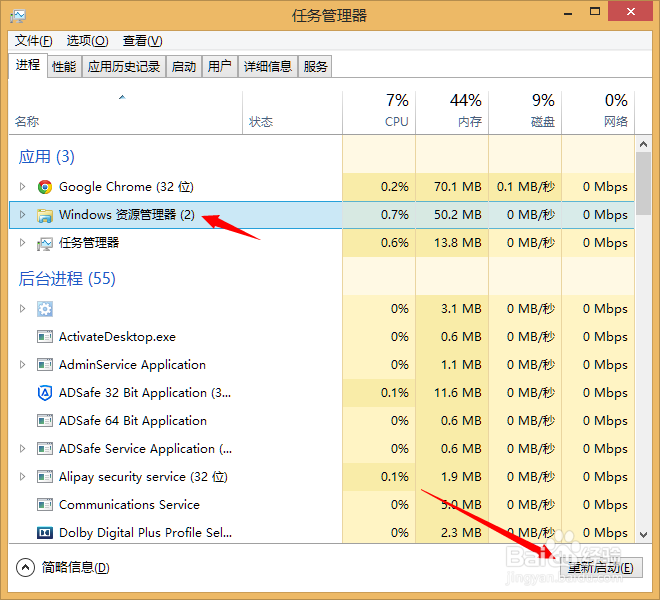Expand the unnamed gear background process

22,309
